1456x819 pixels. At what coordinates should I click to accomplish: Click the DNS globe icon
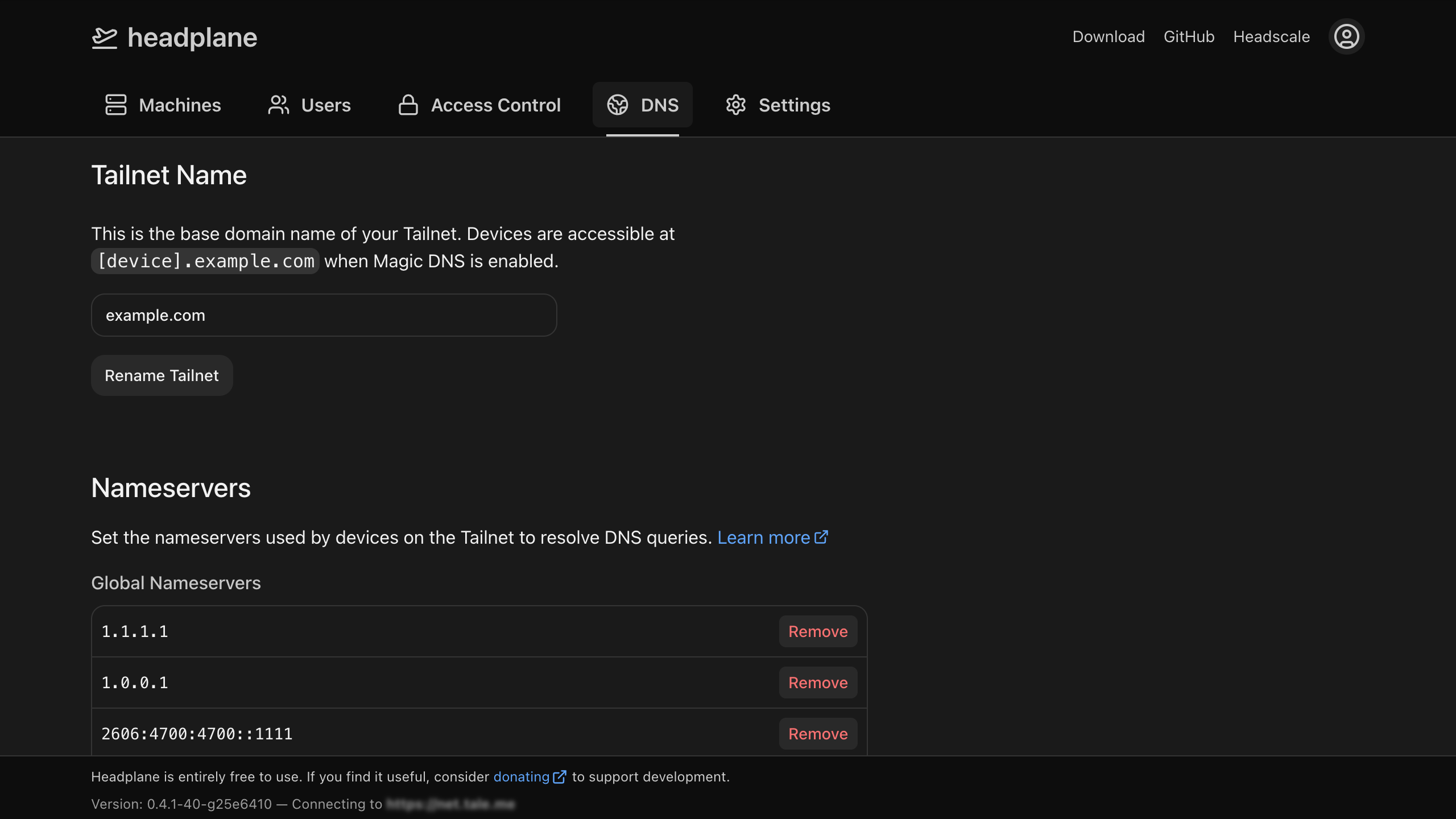click(618, 105)
